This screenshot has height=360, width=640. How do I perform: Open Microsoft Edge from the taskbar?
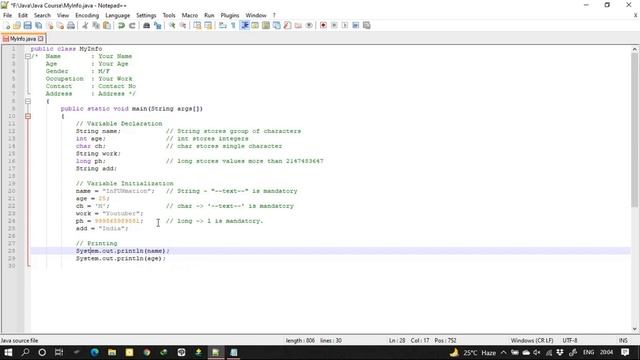(x=95, y=352)
